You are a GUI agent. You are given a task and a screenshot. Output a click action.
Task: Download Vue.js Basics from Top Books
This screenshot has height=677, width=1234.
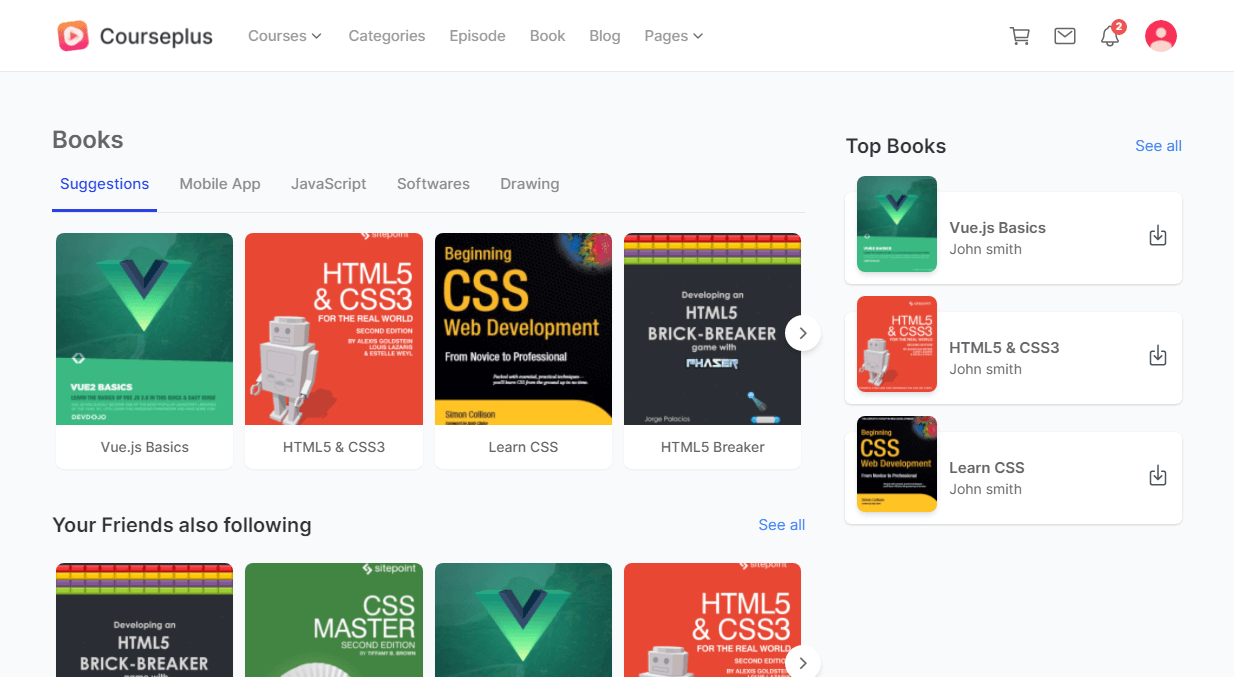point(1157,237)
